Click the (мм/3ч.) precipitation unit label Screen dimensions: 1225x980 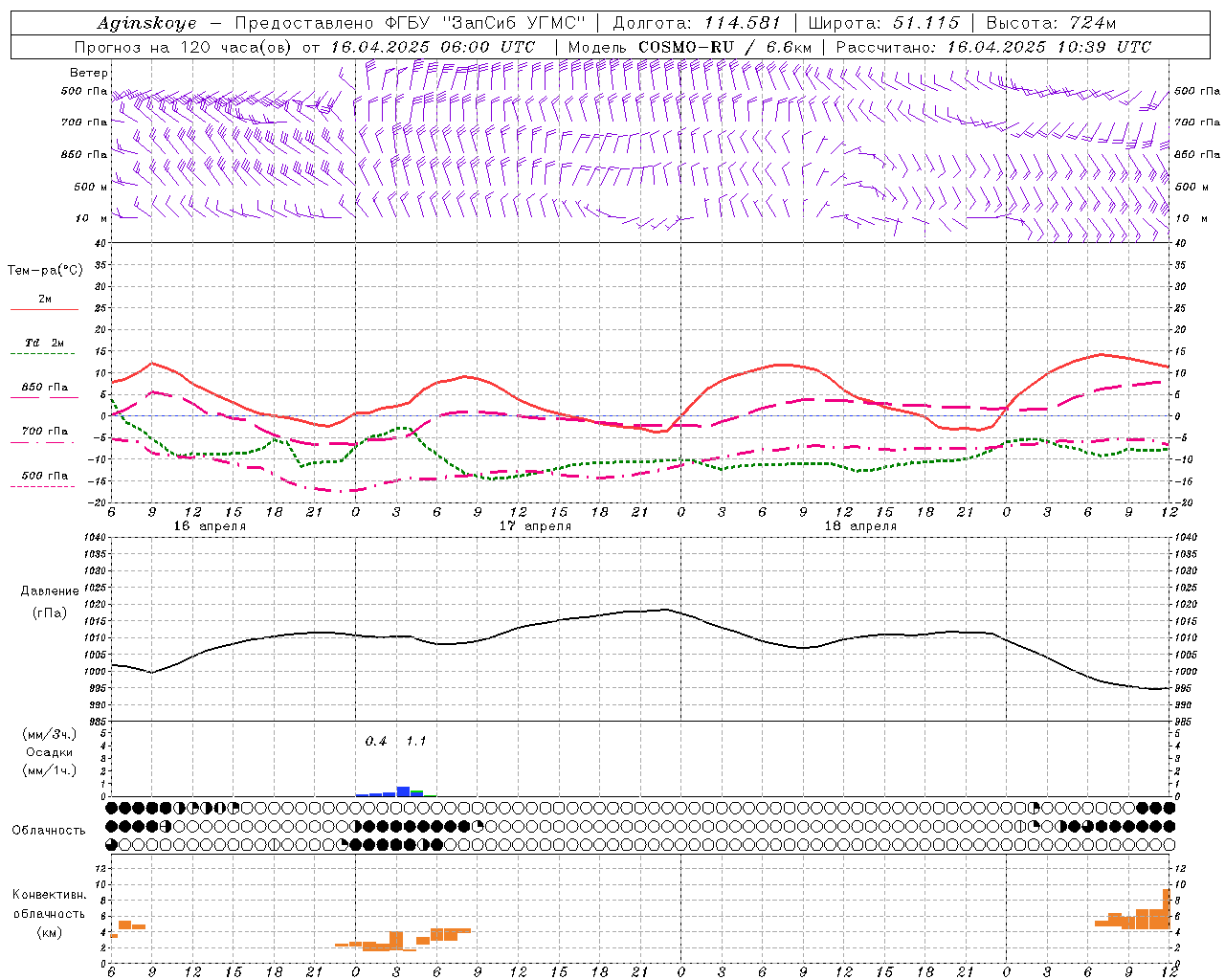pos(50,734)
